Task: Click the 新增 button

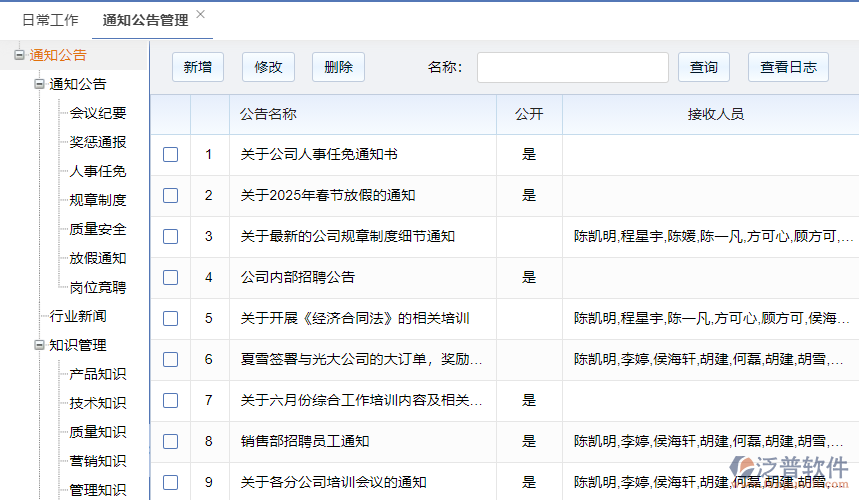Action: click(x=198, y=67)
